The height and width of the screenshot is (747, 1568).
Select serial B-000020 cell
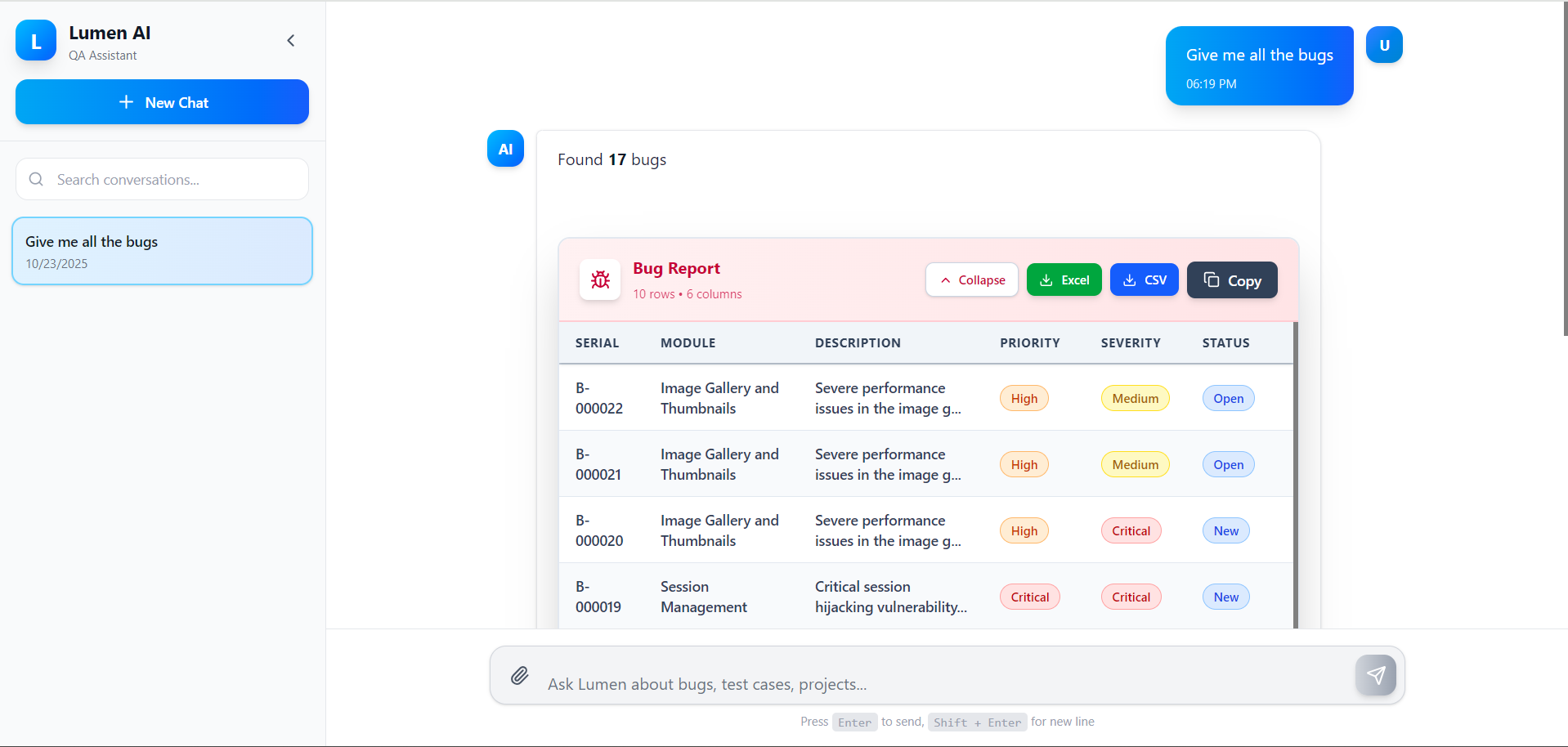click(599, 530)
